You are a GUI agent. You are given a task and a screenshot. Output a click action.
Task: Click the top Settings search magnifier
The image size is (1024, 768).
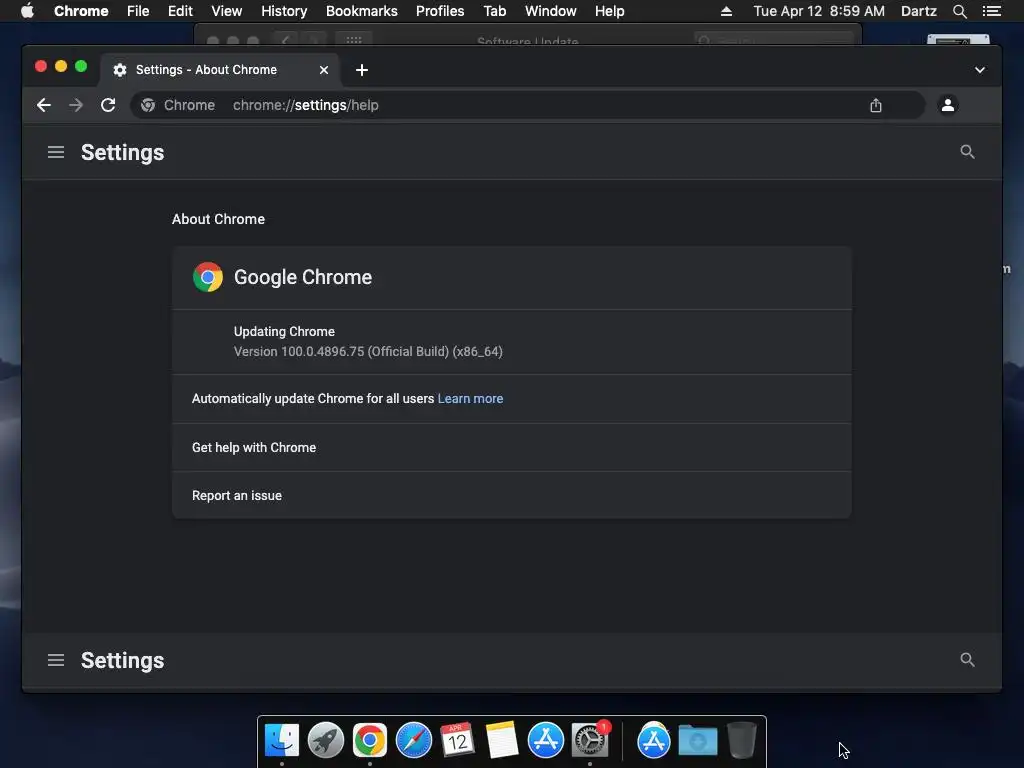(x=967, y=152)
